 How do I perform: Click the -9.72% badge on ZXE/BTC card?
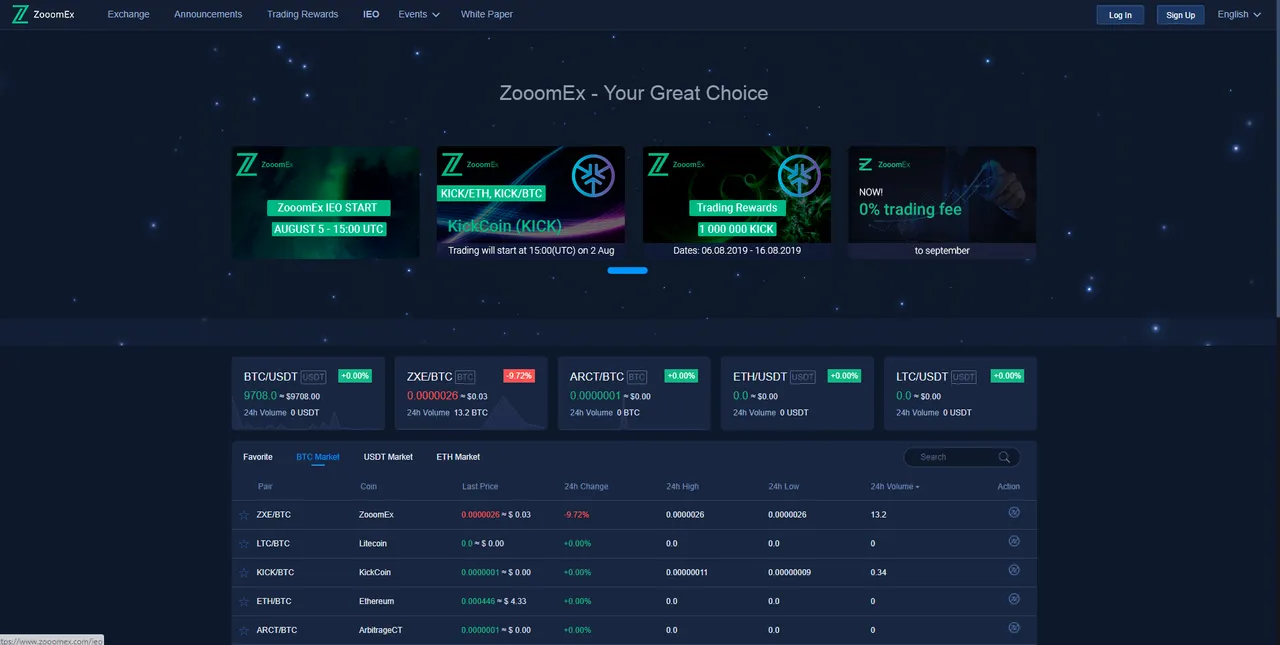point(518,376)
